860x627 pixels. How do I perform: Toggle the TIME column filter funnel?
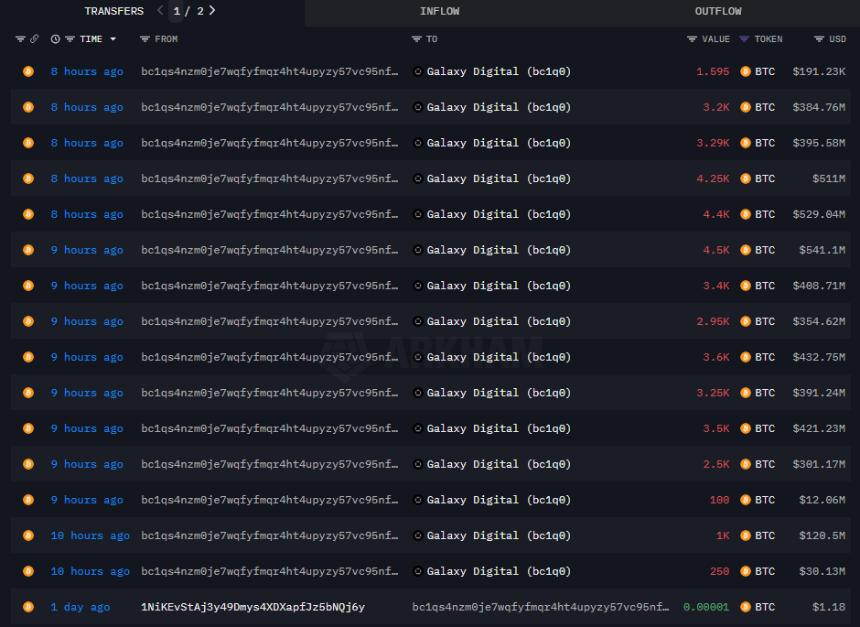click(68, 40)
